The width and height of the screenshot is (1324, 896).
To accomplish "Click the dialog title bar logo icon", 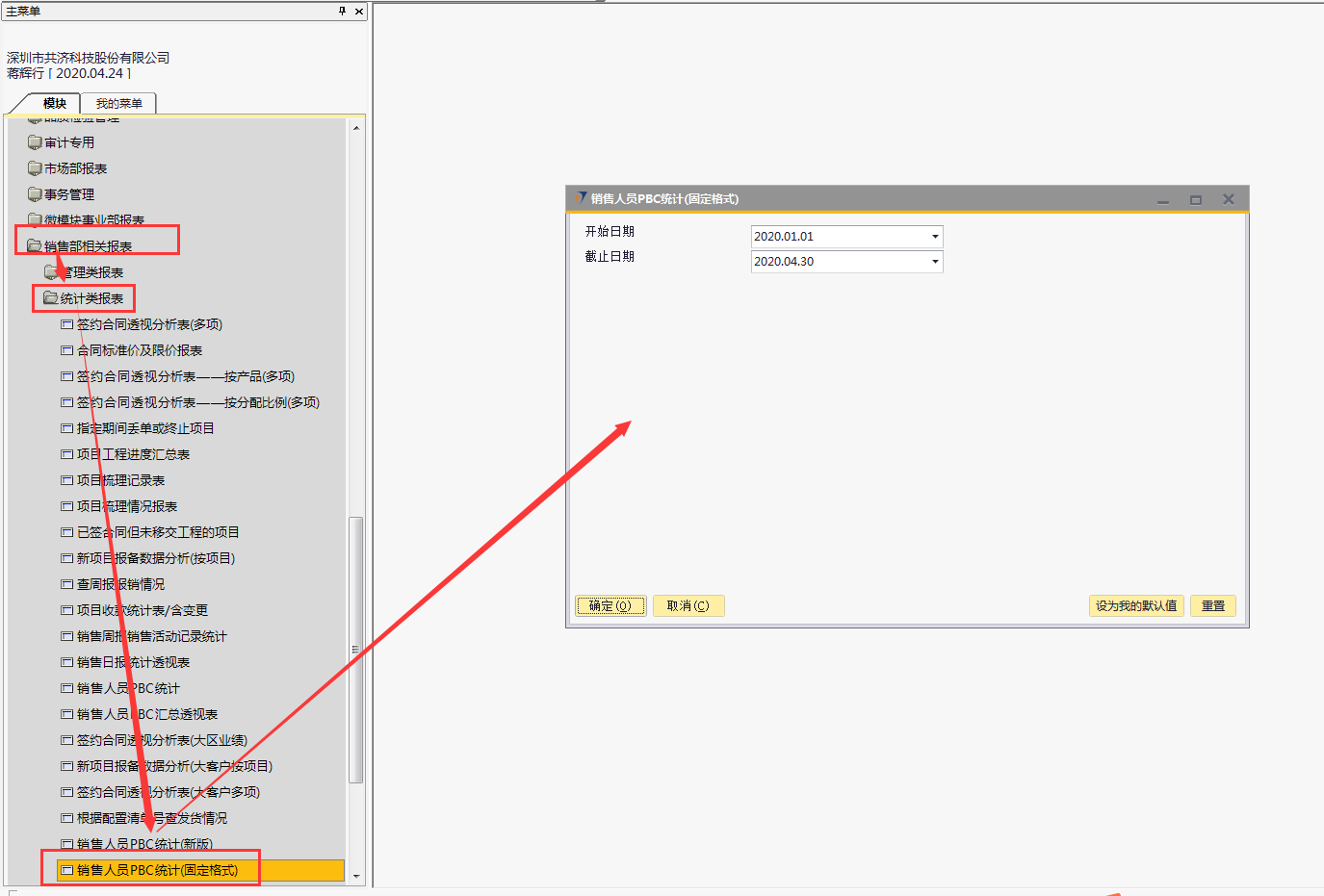I will 580,198.
